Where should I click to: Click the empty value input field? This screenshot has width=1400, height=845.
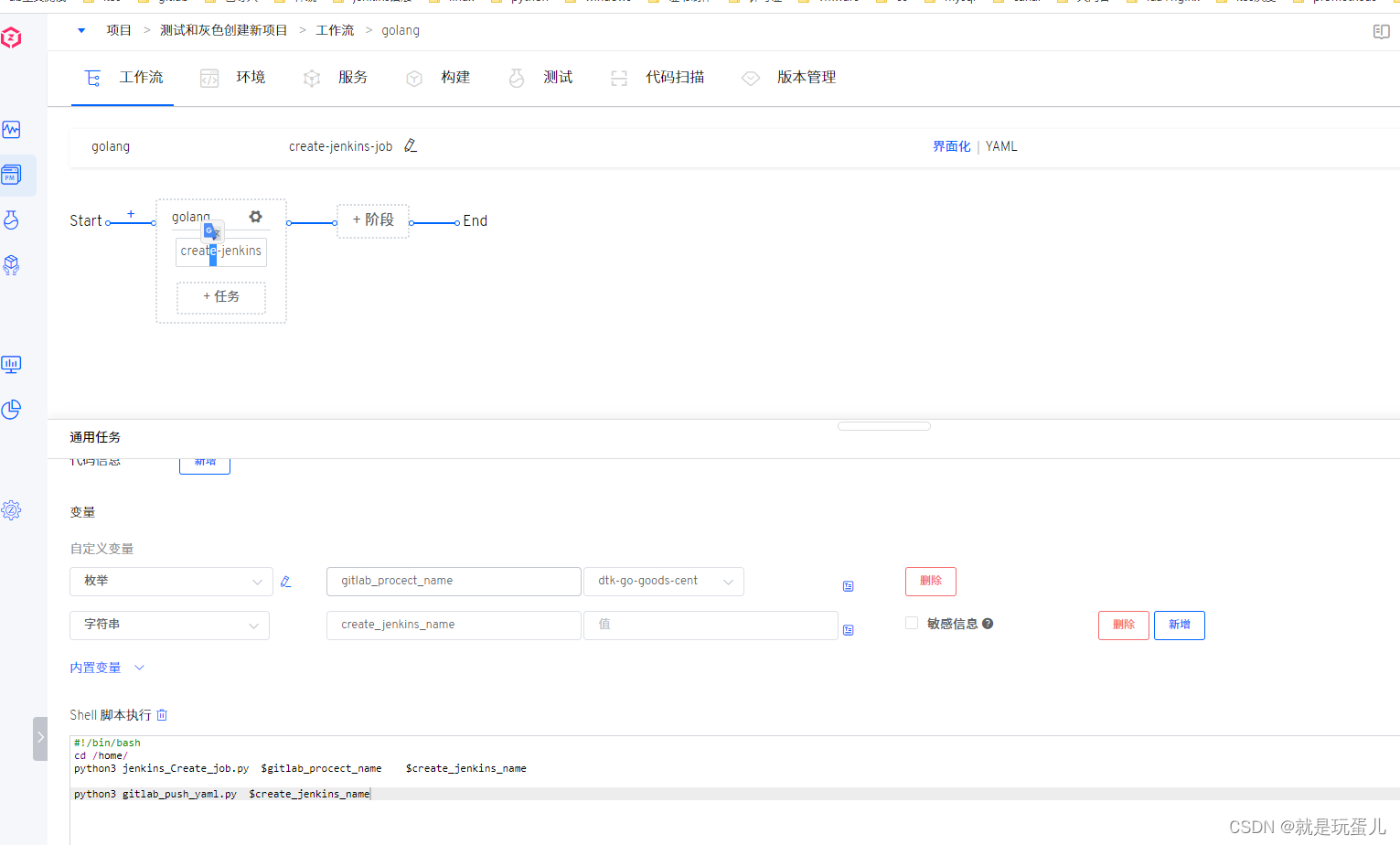[x=711, y=626]
